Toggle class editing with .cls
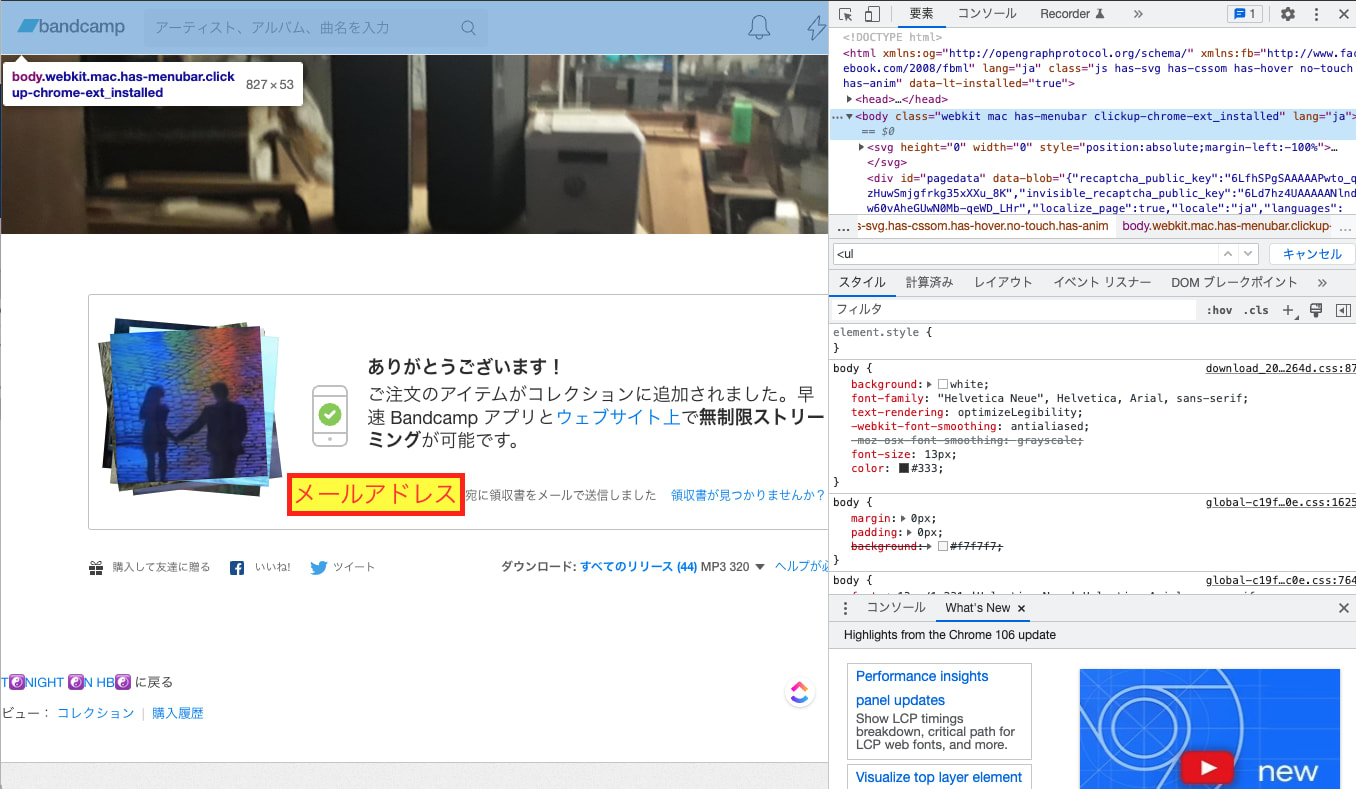This screenshot has width=1356, height=789. [x=1256, y=310]
